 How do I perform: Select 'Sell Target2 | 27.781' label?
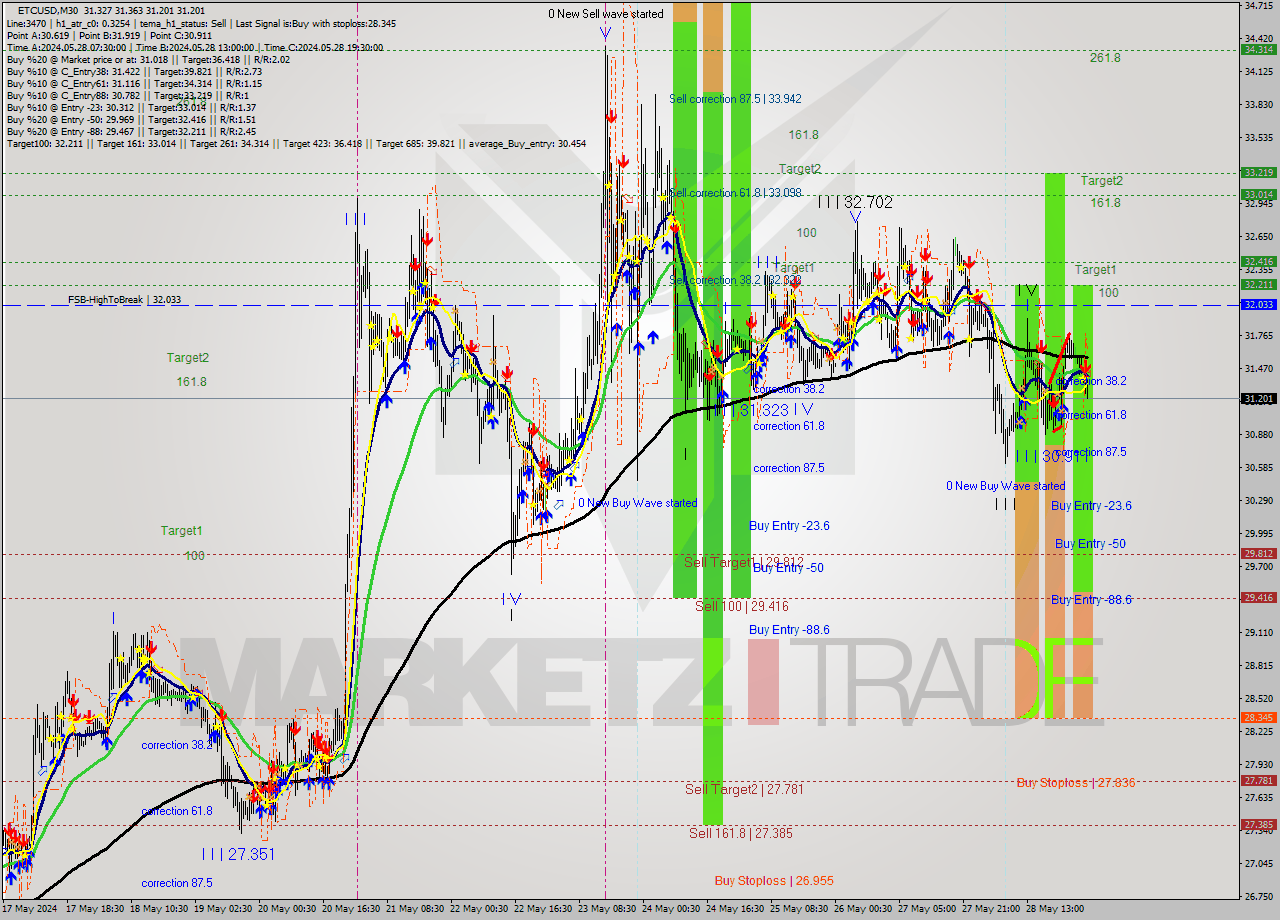click(x=744, y=789)
